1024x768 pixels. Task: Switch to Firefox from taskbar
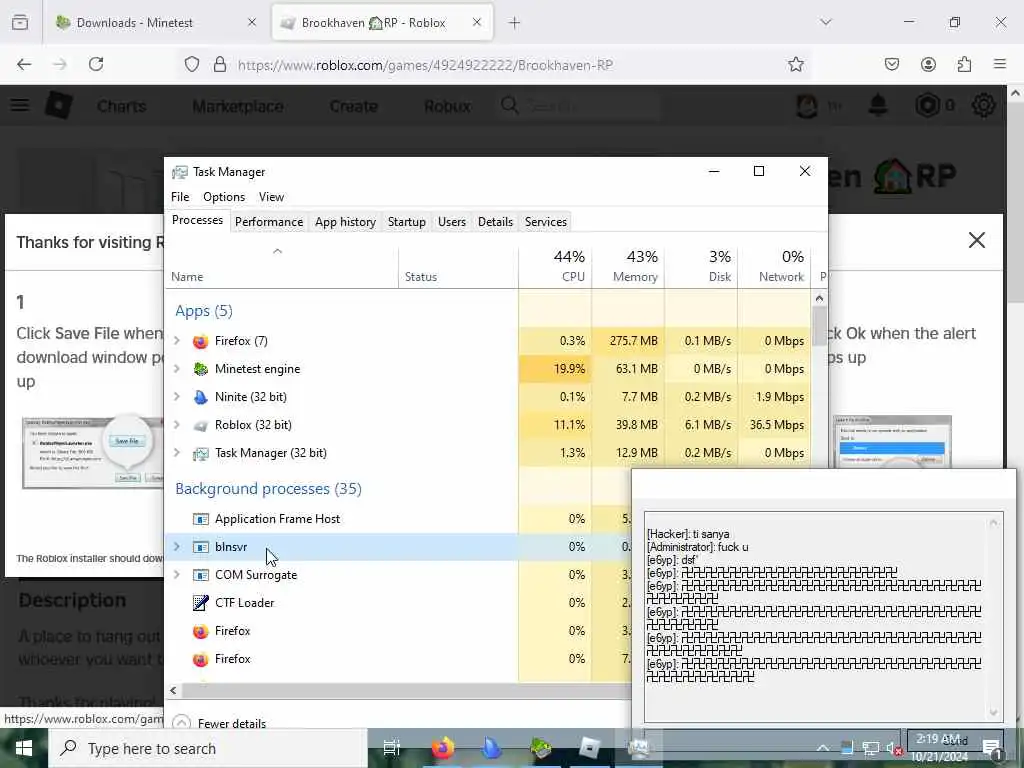[x=441, y=748]
